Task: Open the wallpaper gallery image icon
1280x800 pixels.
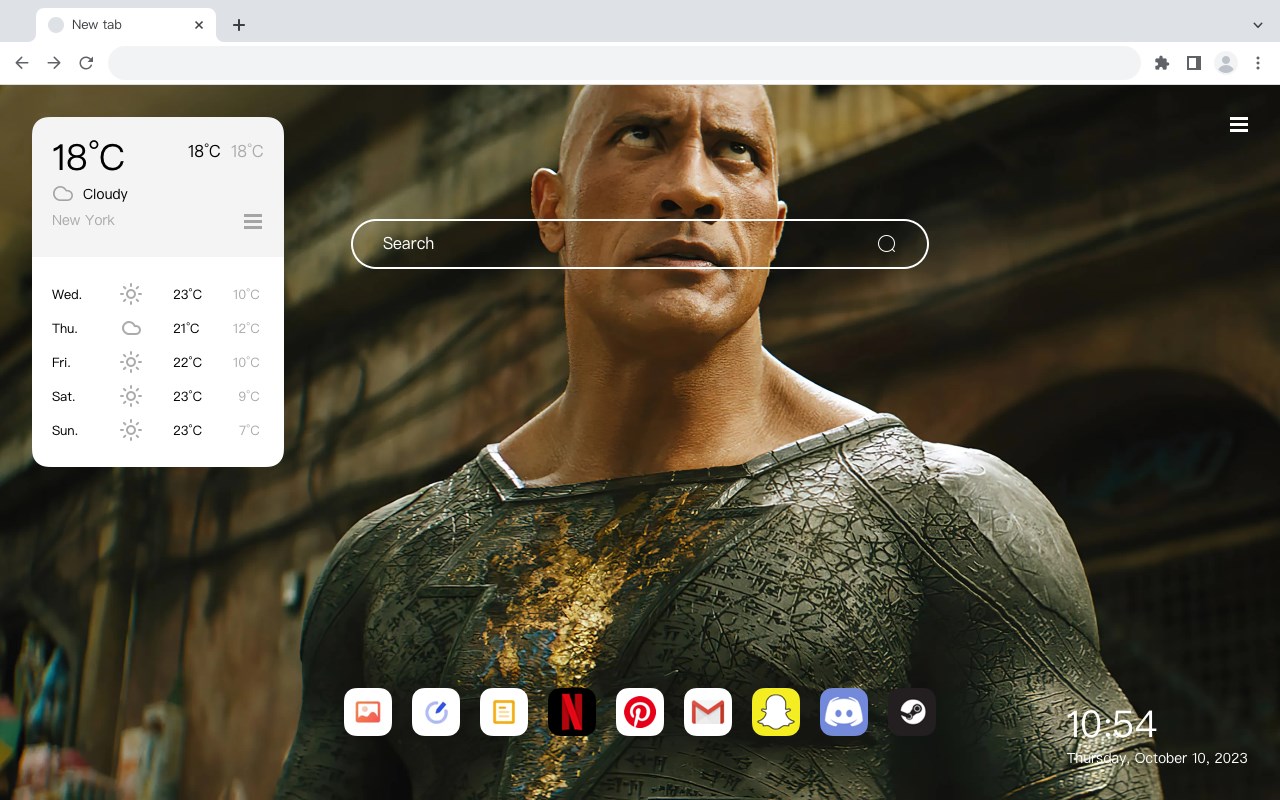Action: tap(368, 712)
